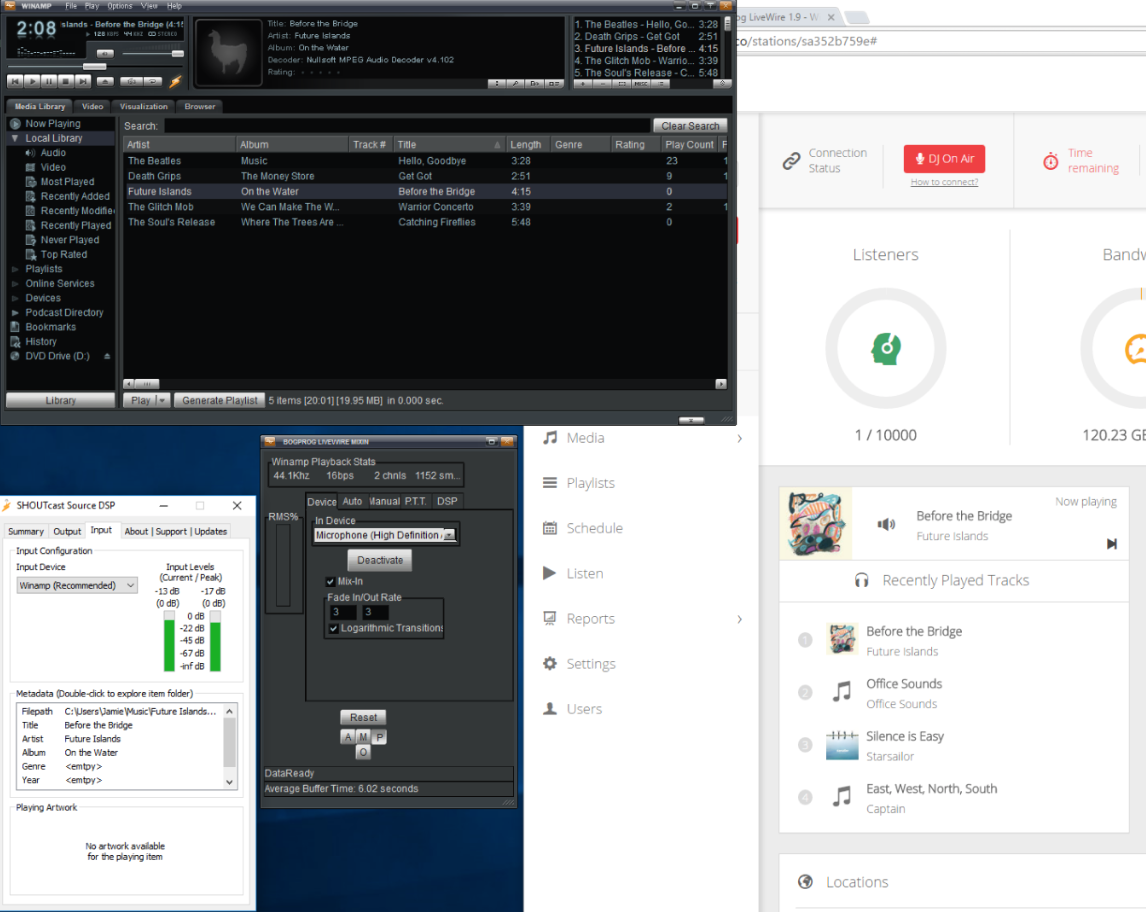Expand the Reports menu chevron
The height and width of the screenshot is (912, 1146).
pos(740,619)
